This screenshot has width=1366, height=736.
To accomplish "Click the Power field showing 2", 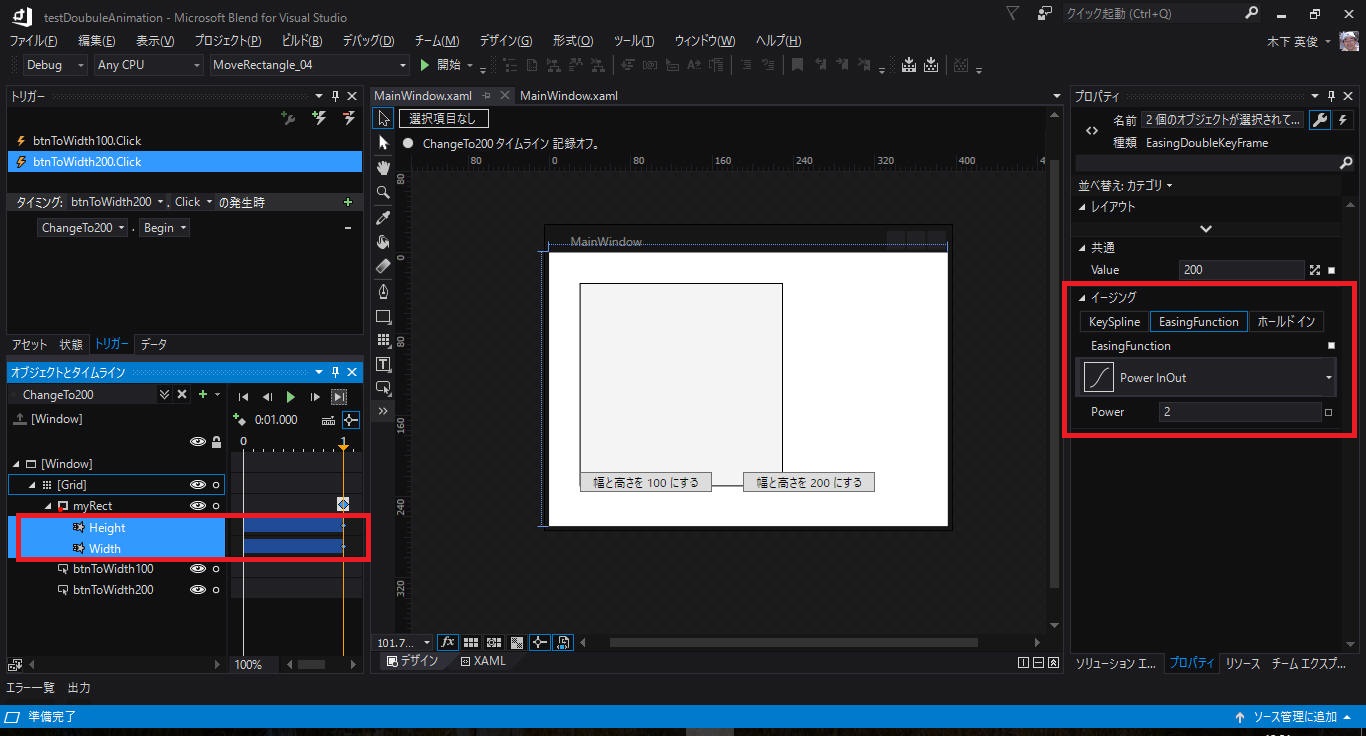I will 1240,412.
